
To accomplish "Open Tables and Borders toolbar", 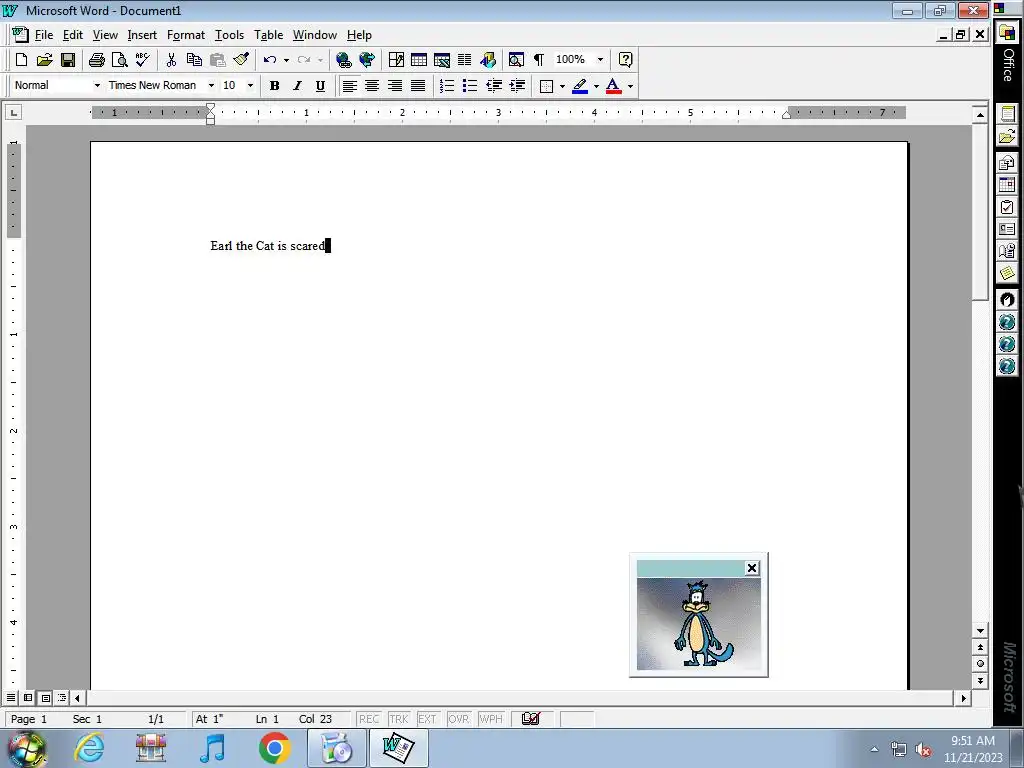I will pos(396,60).
